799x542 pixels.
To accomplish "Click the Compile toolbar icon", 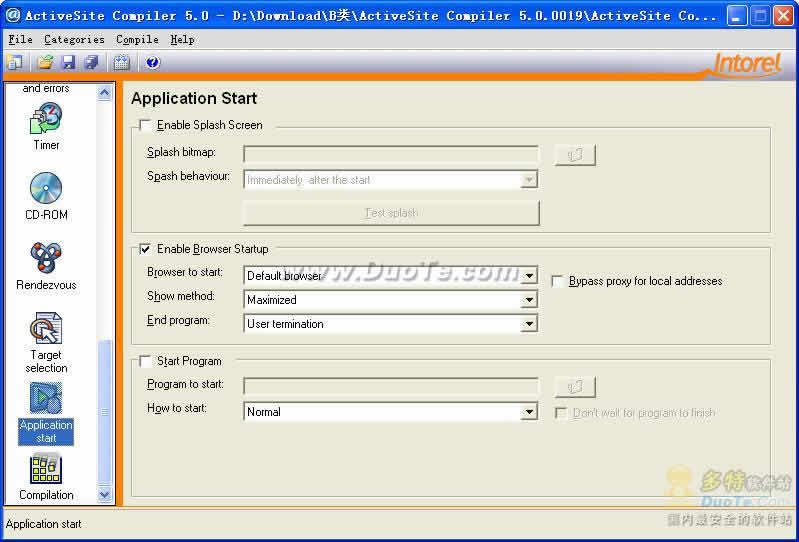I will [x=121, y=62].
